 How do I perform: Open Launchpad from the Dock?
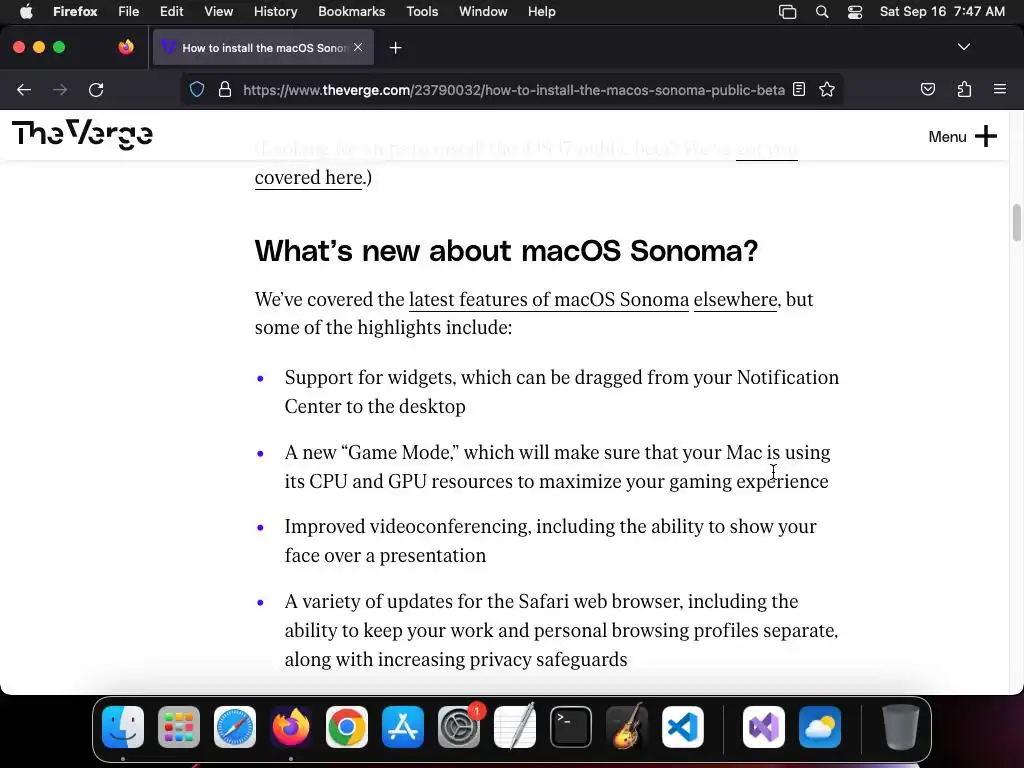[x=179, y=727]
